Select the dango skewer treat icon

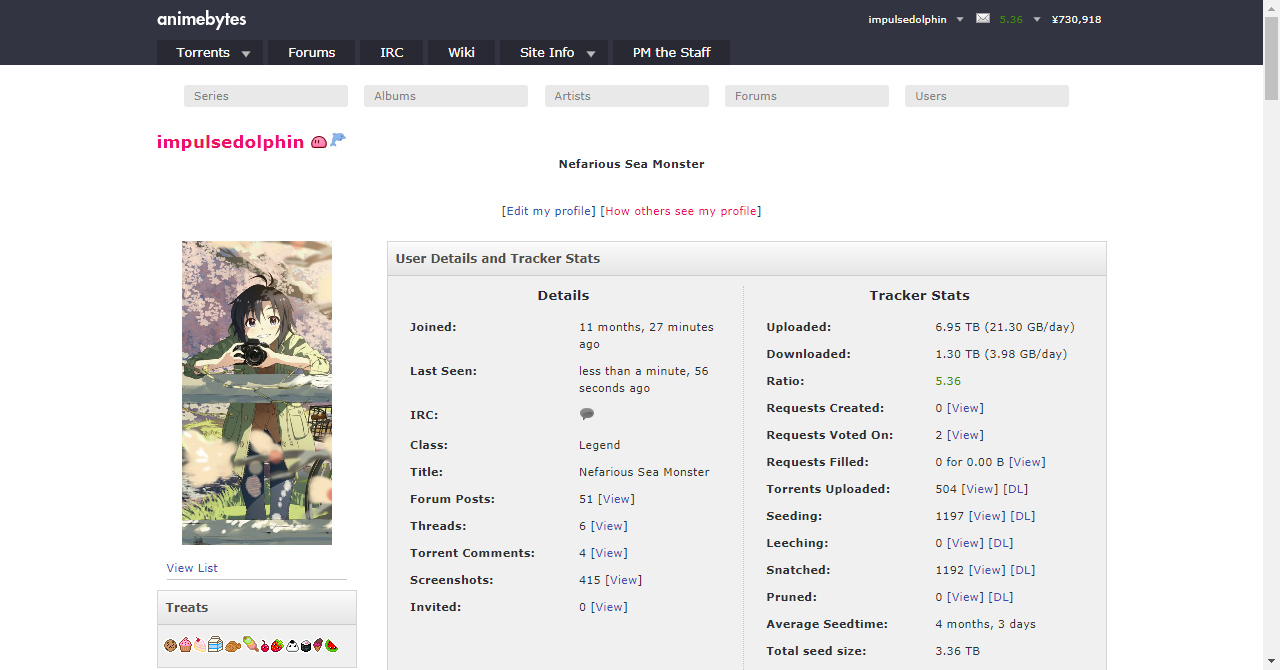pyautogui.click(x=251, y=644)
